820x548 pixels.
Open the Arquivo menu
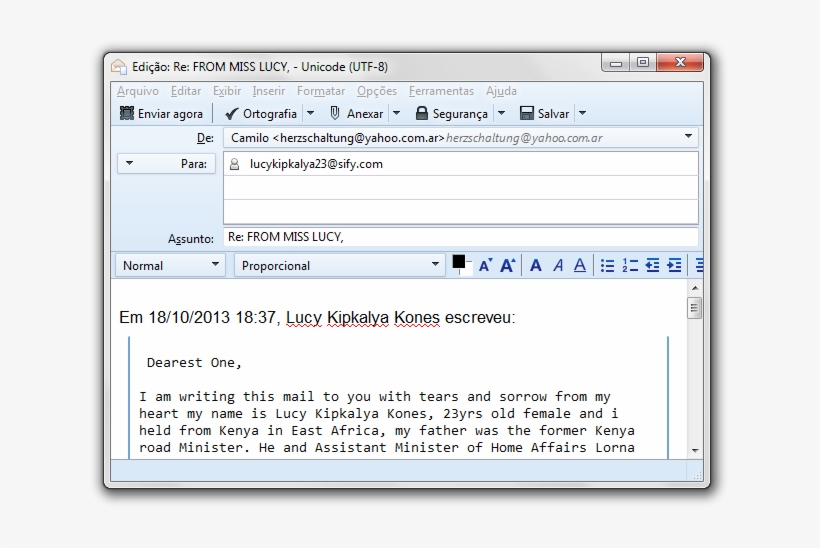[138, 91]
